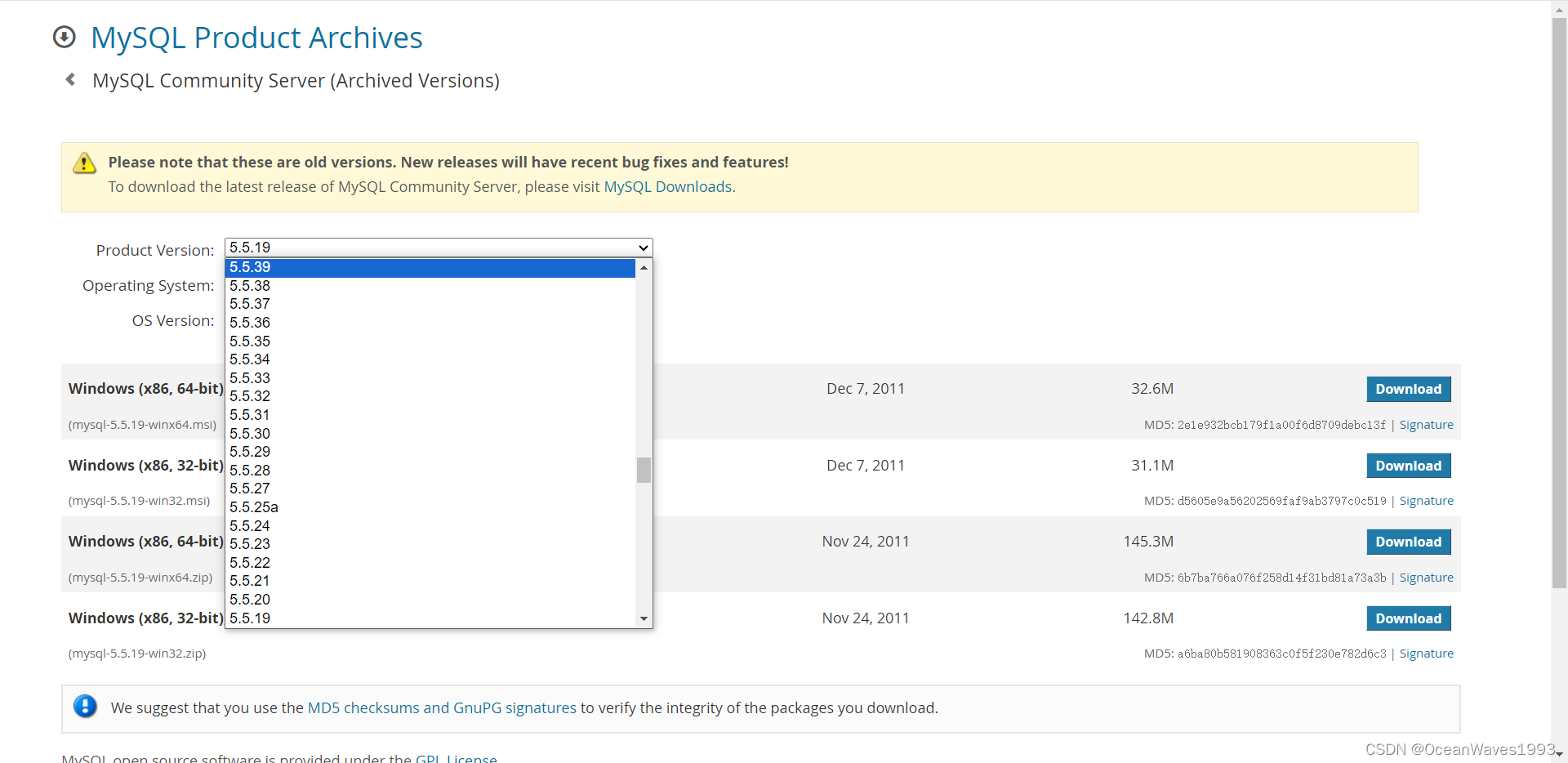Click the blue exclamation info icon
This screenshot has height=763, width=1568.
pyautogui.click(x=85, y=706)
